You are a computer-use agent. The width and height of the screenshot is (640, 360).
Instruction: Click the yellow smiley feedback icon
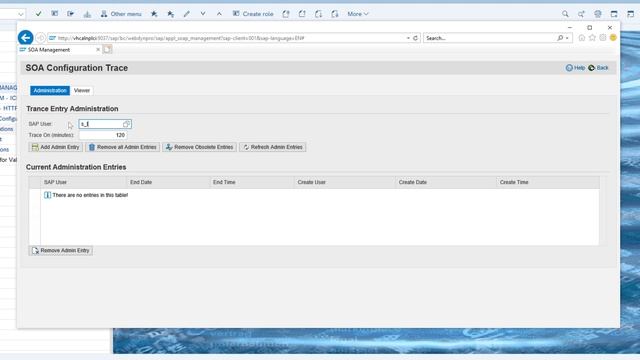pyautogui.click(x=613, y=38)
